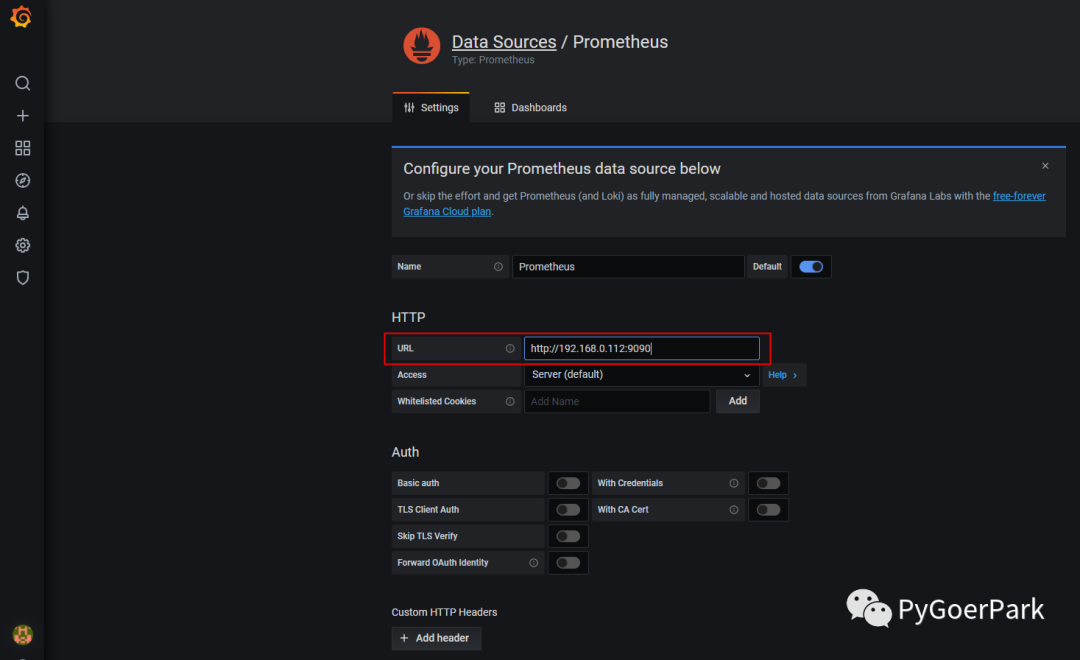
Task: Click the URL input field
Action: click(641, 349)
